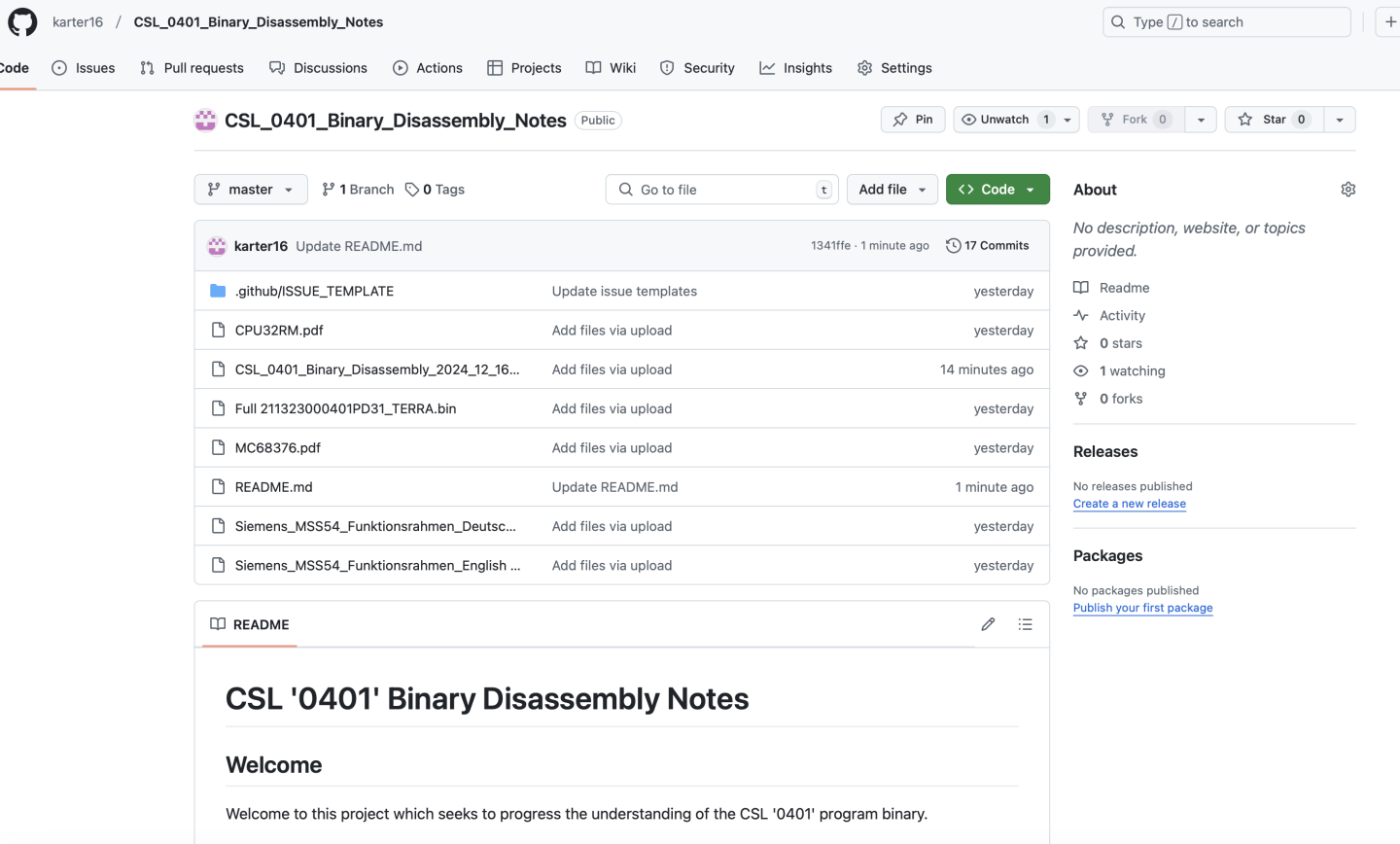Image resolution: width=1400 pixels, height=844 pixels.
Task: Open repository Settings tab
Action: (894, 68)
